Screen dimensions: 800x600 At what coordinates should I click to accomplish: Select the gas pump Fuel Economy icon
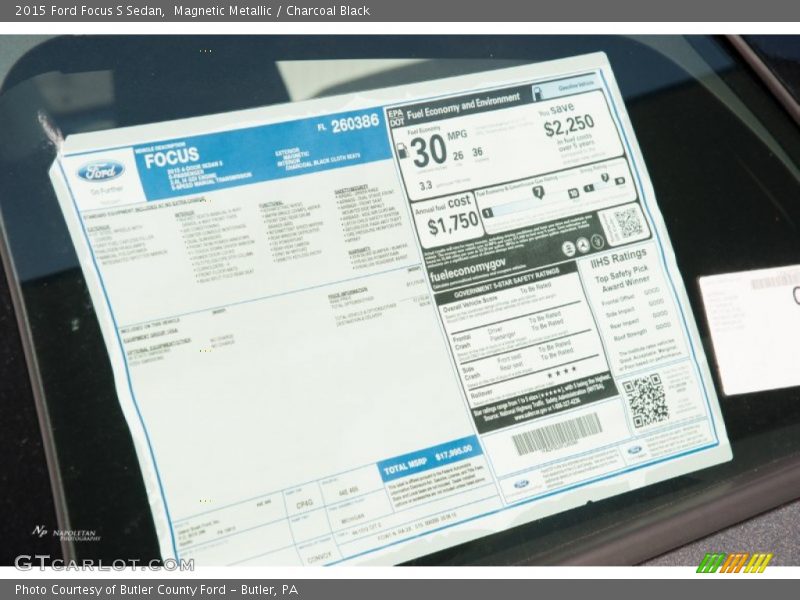[402, 152]
